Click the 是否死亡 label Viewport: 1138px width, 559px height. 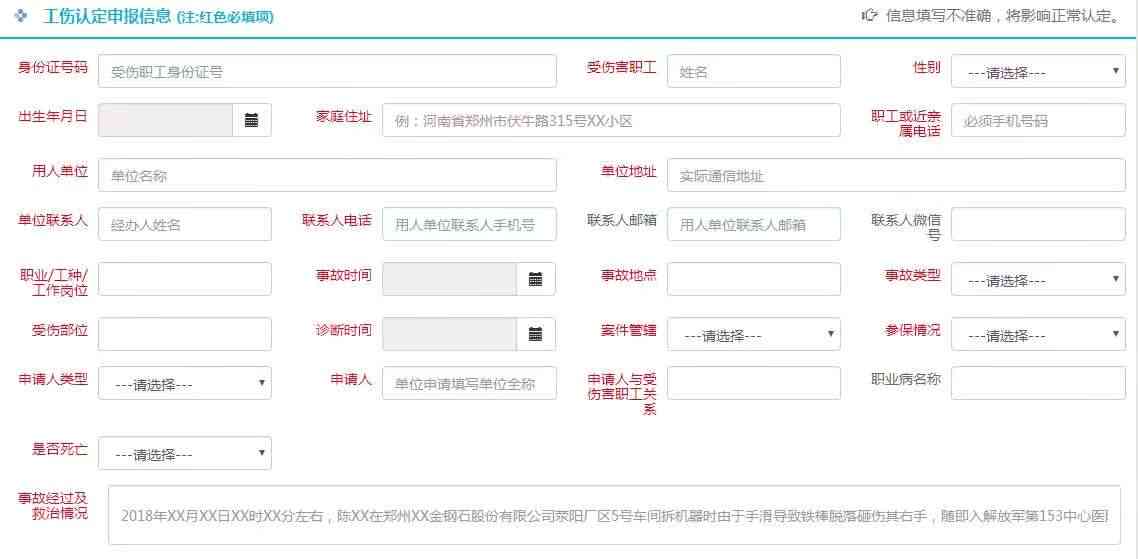(x=60, y=449)
